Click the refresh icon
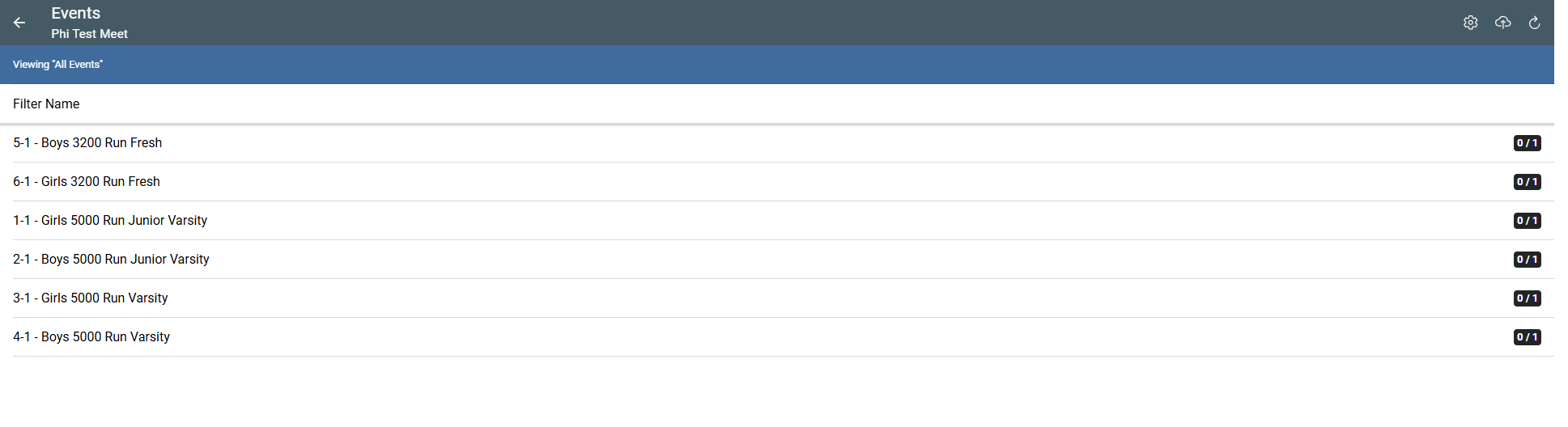This screenshot has width=1568, height=427. click(1534, 23)
